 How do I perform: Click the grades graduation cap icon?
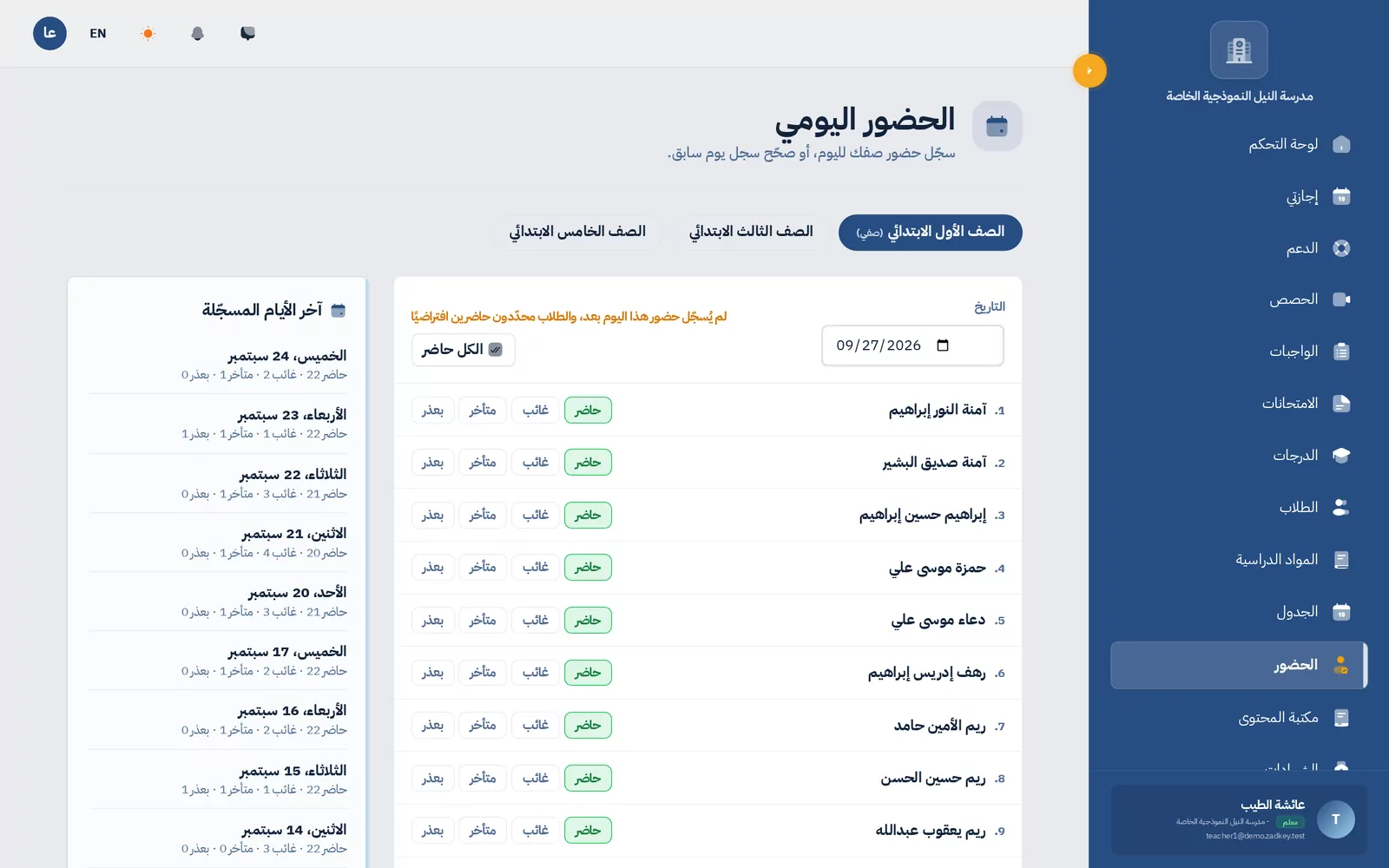[x=1341, y=456]
